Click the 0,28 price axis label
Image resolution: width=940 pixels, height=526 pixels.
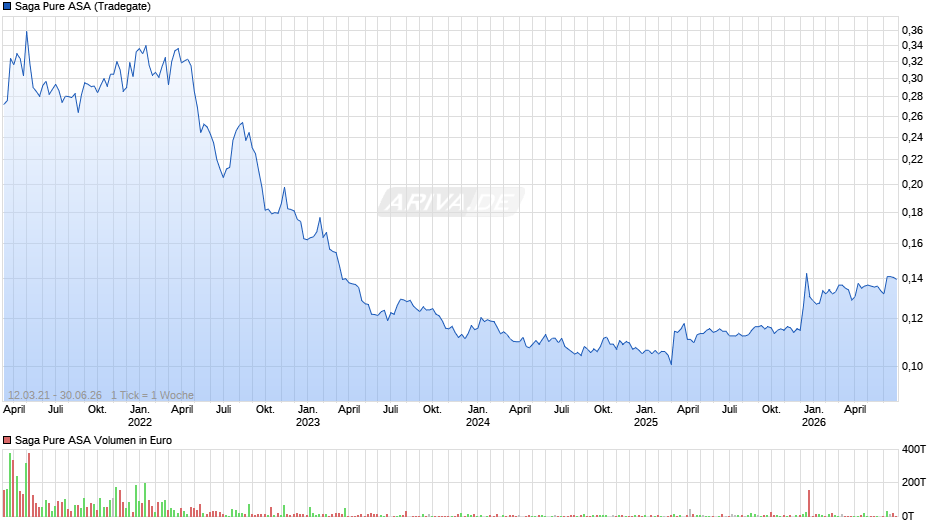coord(912,96)
